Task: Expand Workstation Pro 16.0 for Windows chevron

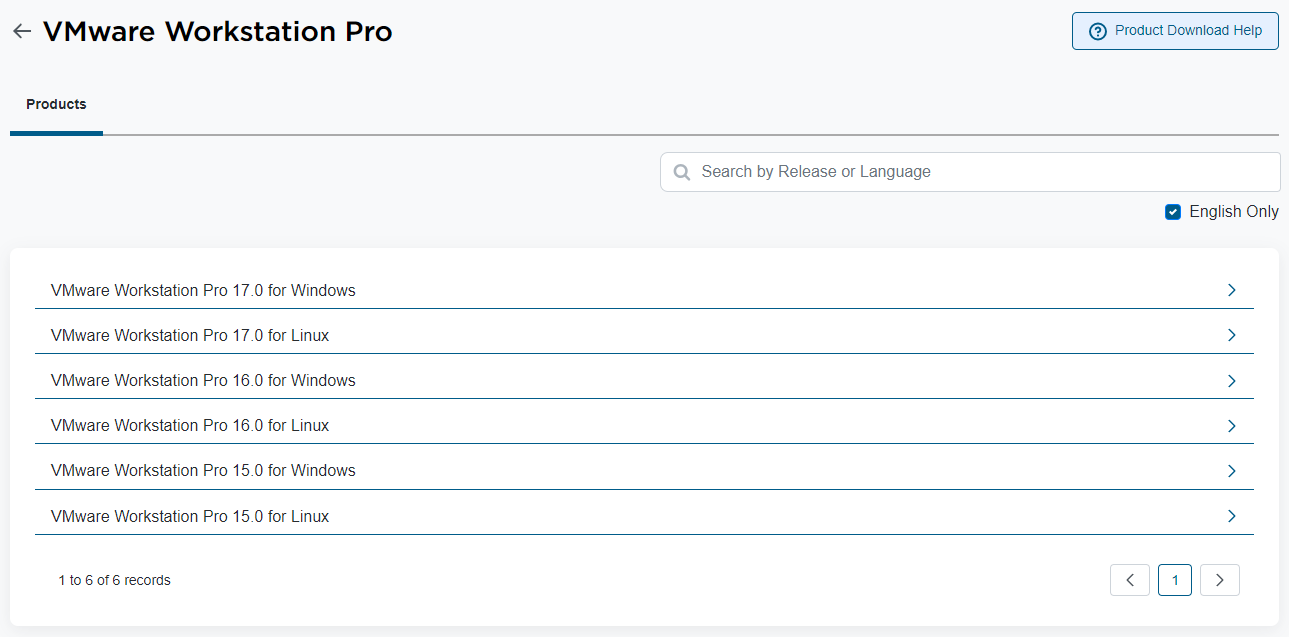Action: click(1232, 381)
